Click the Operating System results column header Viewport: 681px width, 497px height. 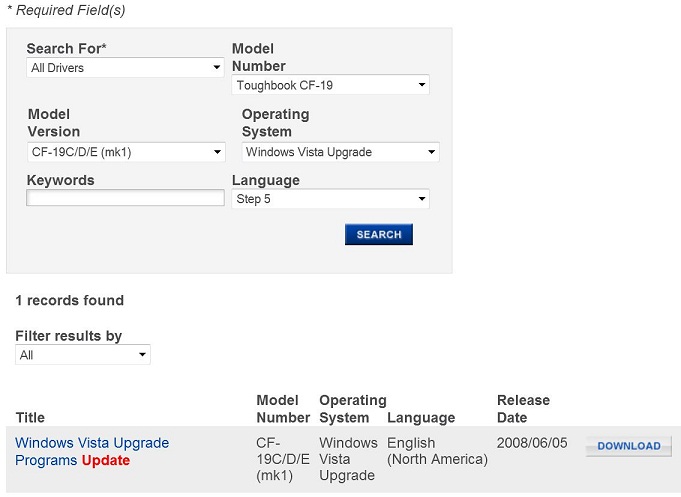tap(352, 409)
